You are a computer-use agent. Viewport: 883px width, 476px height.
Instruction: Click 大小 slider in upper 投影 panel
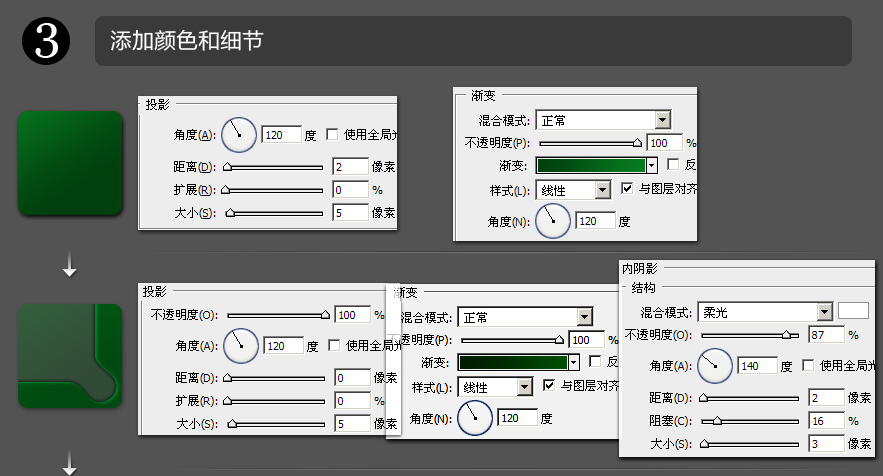(274, 213)
